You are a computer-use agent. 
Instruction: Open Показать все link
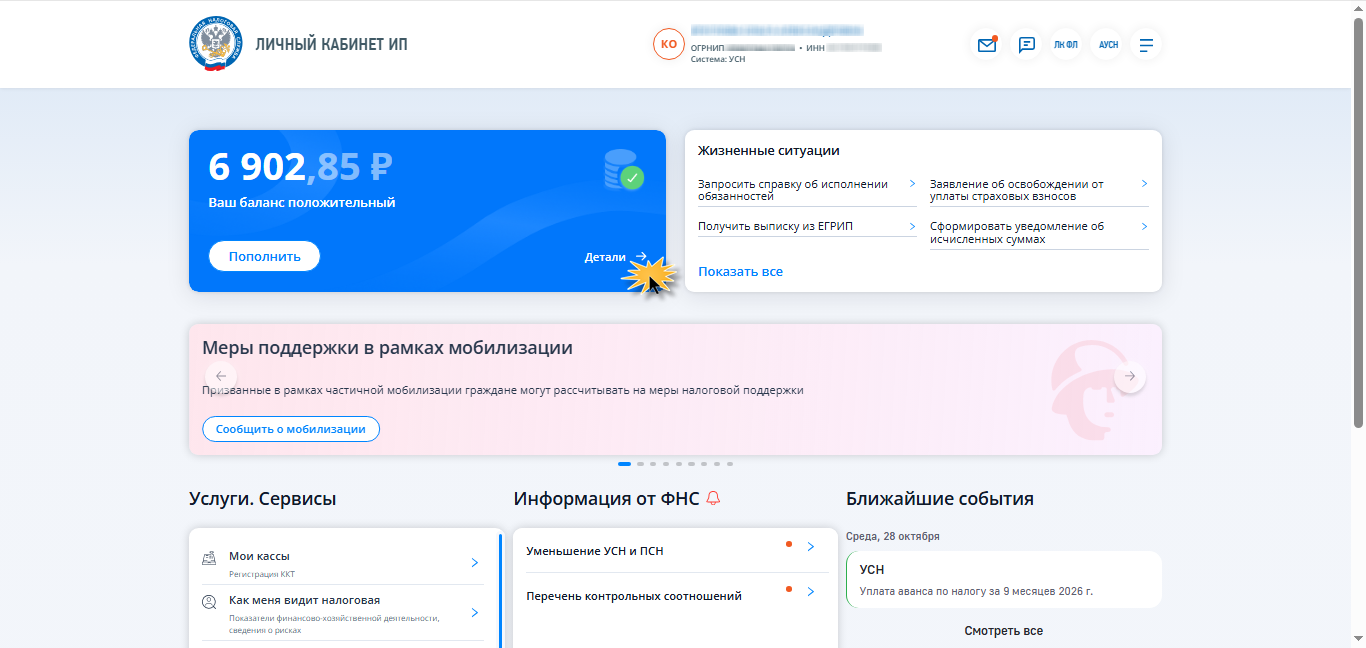pyautogui.click(x=740, y=272)
